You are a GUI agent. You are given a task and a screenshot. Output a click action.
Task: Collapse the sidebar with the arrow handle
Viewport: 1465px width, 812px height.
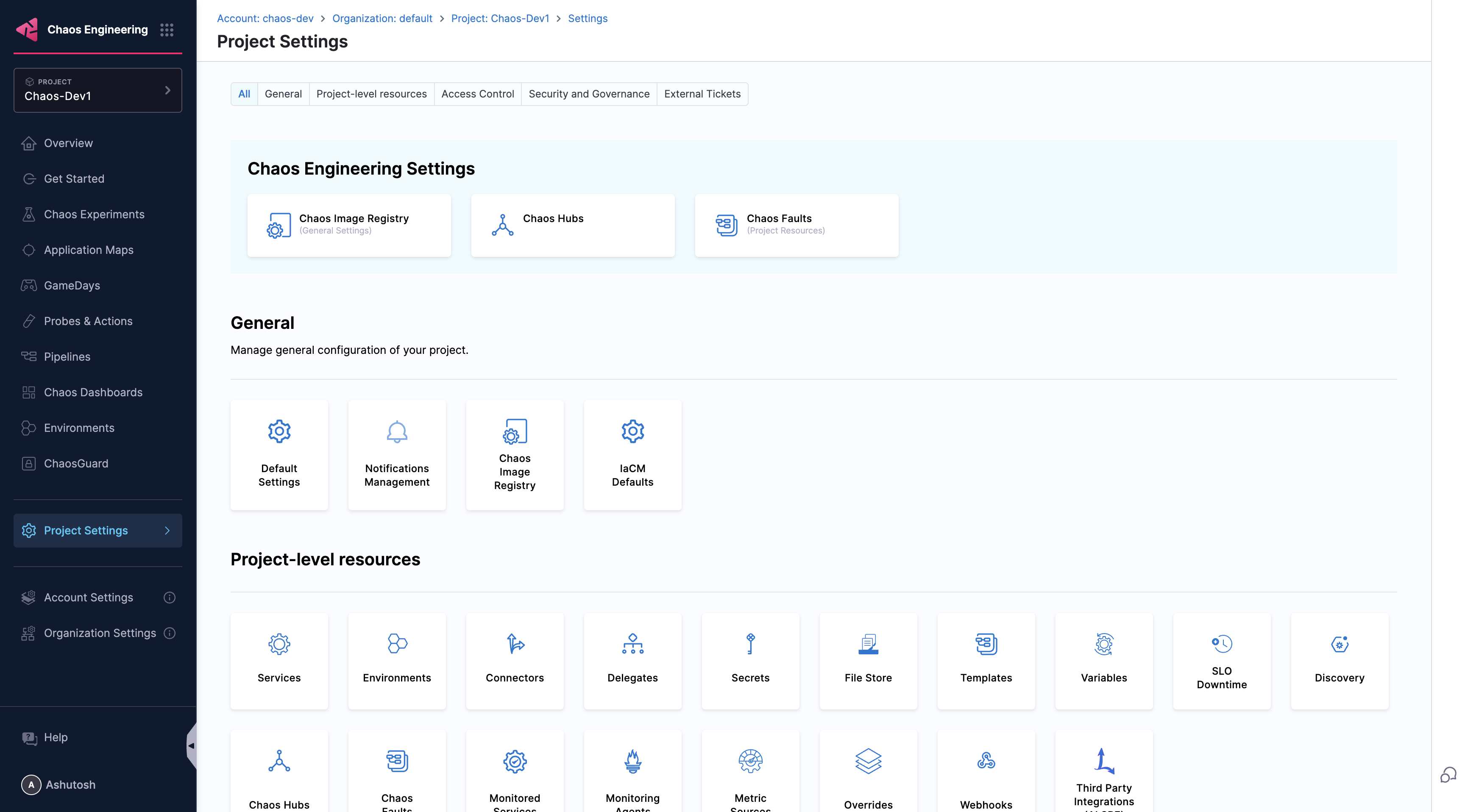(x=192, y=745)
